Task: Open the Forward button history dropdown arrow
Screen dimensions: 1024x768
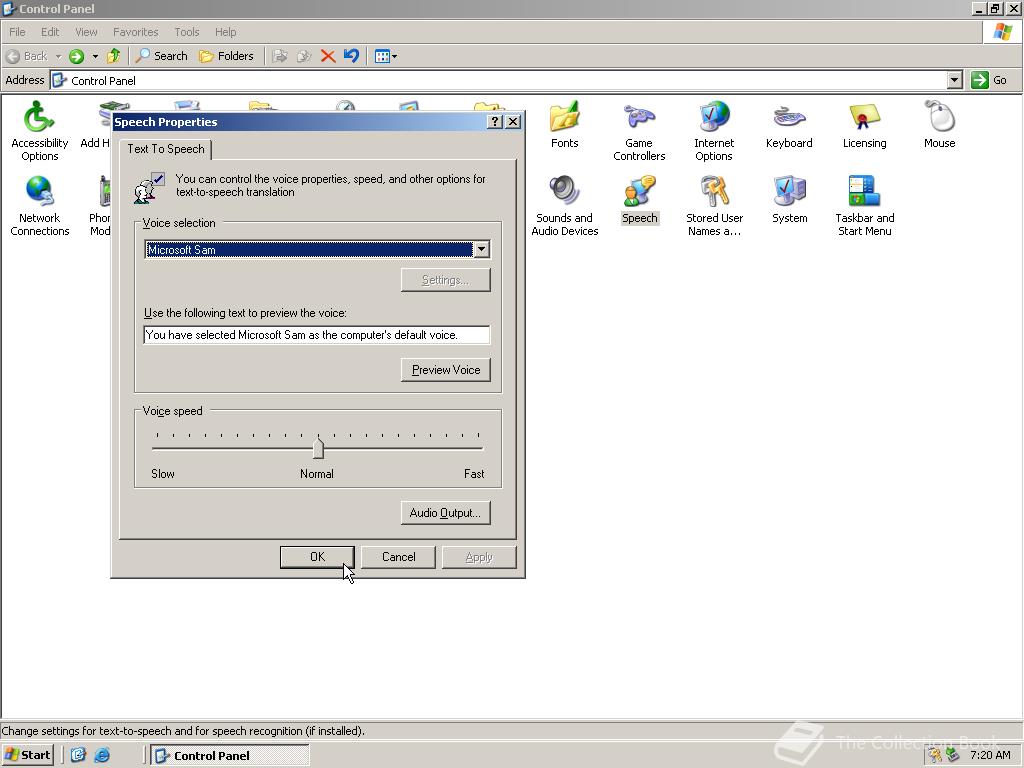Action: 95,56
